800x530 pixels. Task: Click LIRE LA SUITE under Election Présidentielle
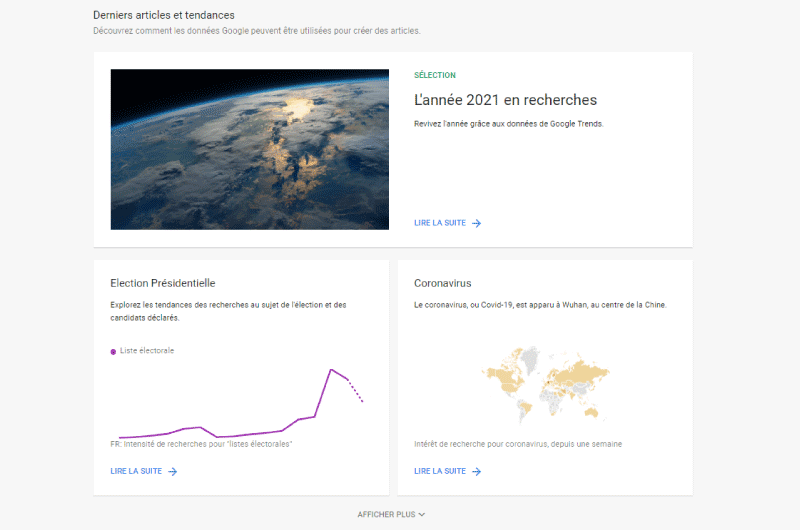coord(136,471)
